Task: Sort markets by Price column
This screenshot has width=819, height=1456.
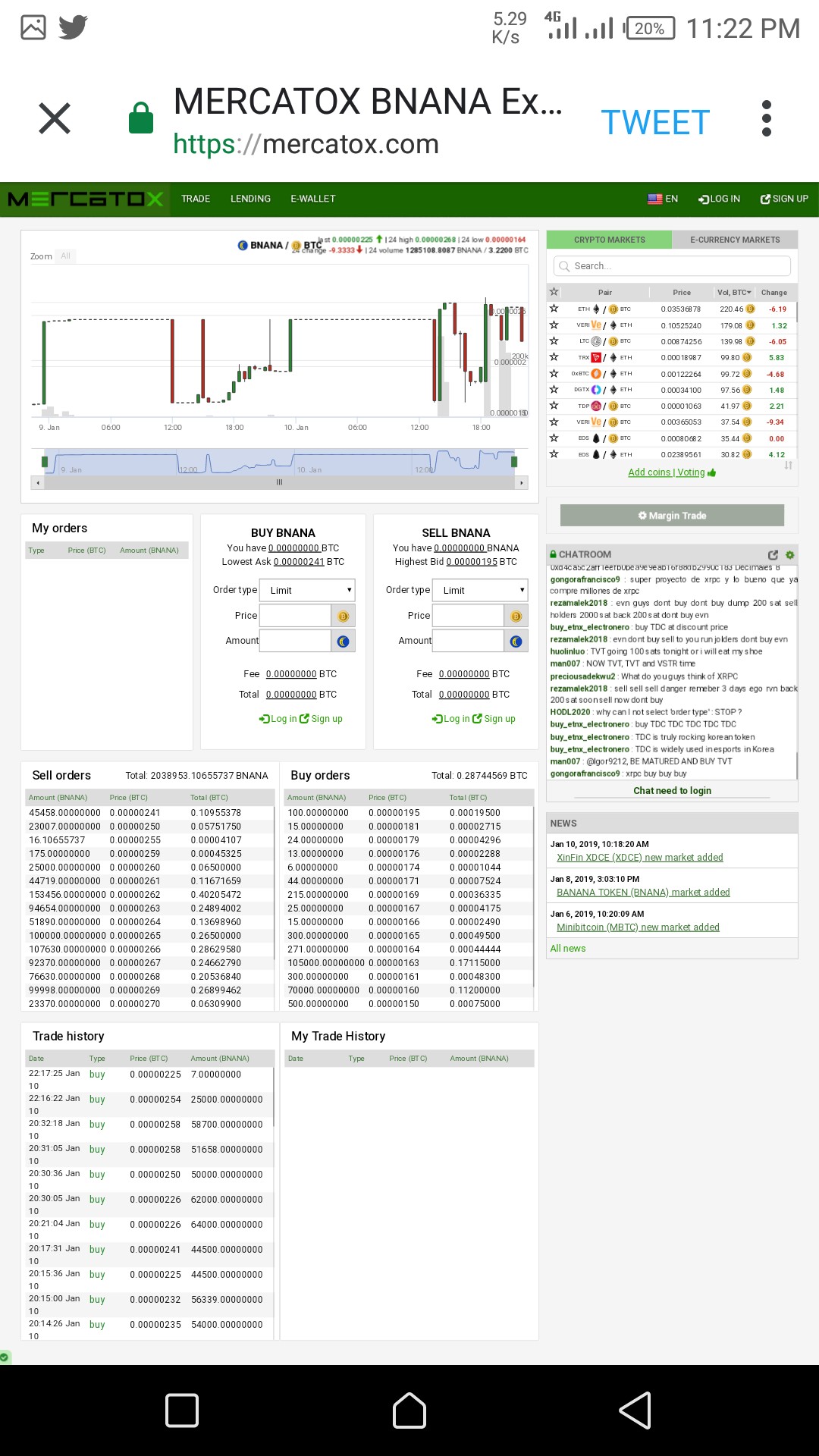Action: [682, 292]
